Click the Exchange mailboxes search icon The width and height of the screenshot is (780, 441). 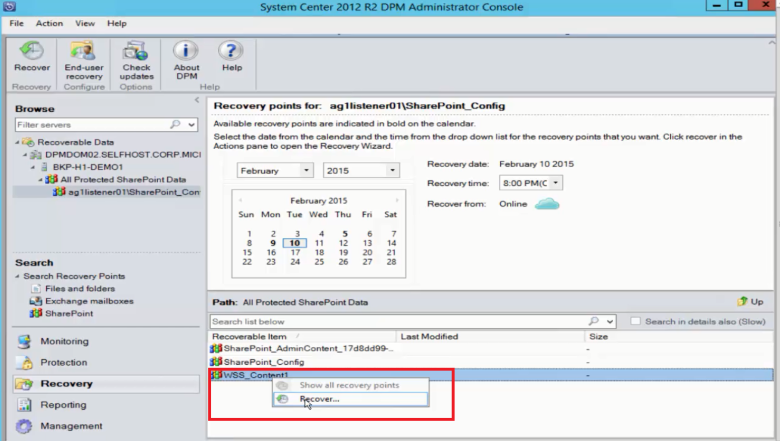[35, 301]
